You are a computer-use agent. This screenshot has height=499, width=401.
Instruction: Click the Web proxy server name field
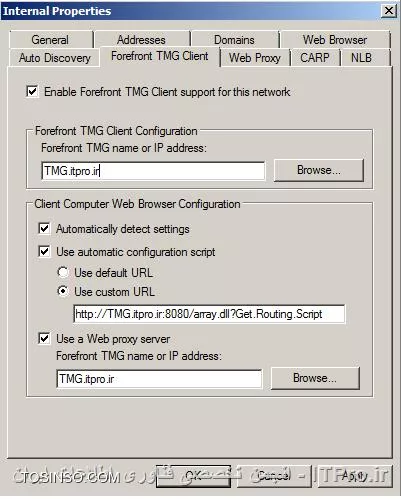point(159,379)
